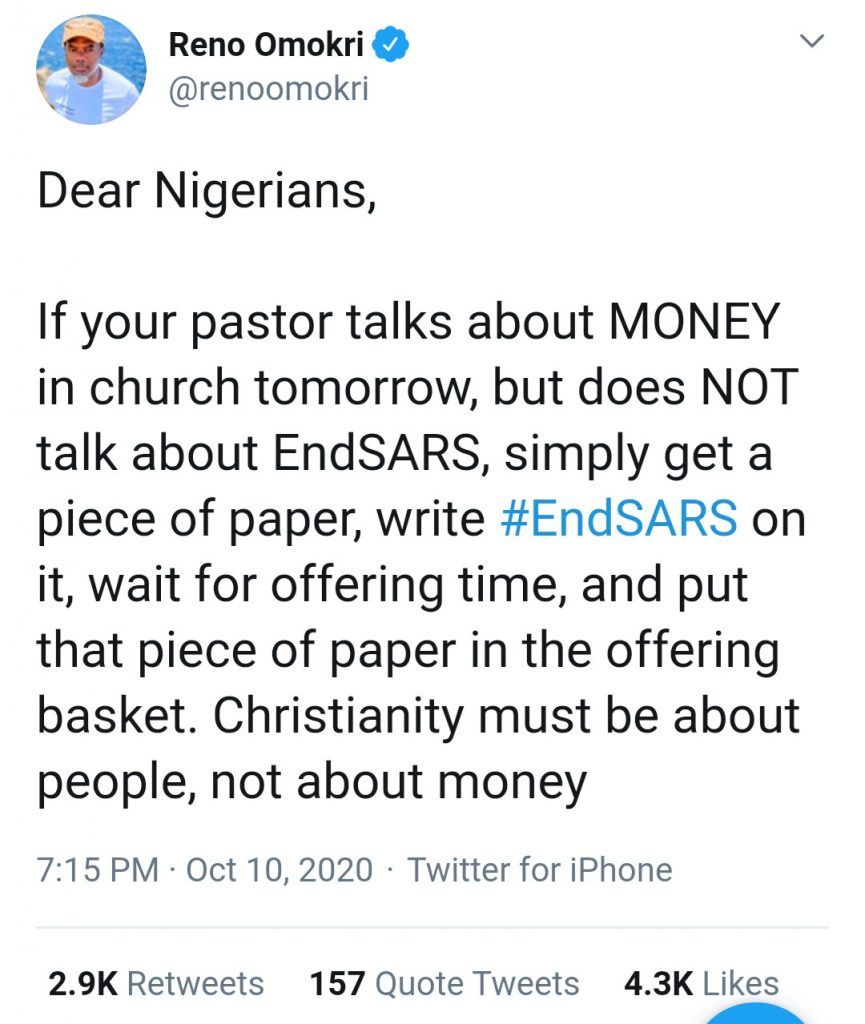Click the blue verified badge icon
Viewport: 865px width, 1024px height.
click(388, 46)
